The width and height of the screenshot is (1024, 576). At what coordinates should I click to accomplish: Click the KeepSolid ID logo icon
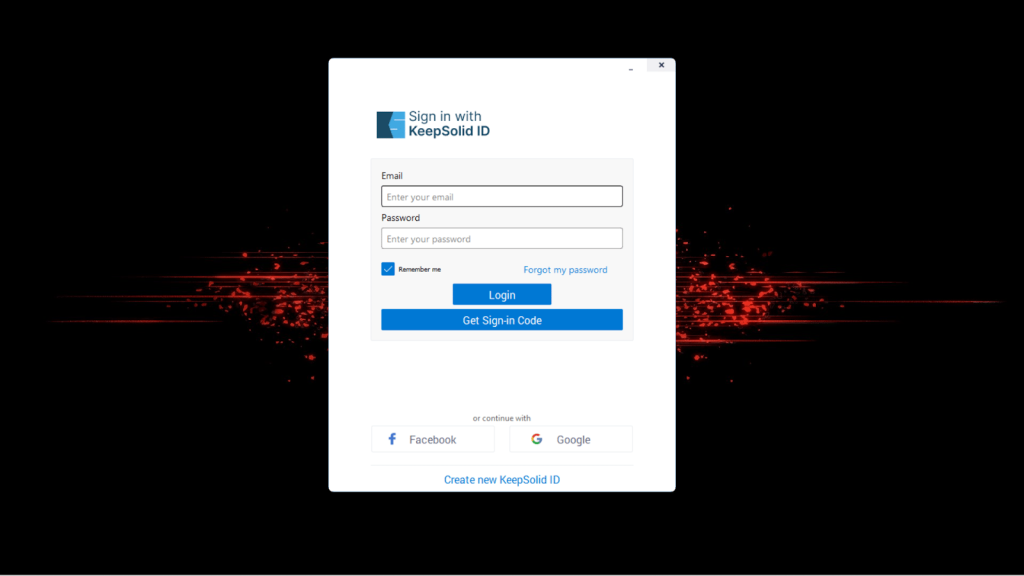(x=391, y=125)
